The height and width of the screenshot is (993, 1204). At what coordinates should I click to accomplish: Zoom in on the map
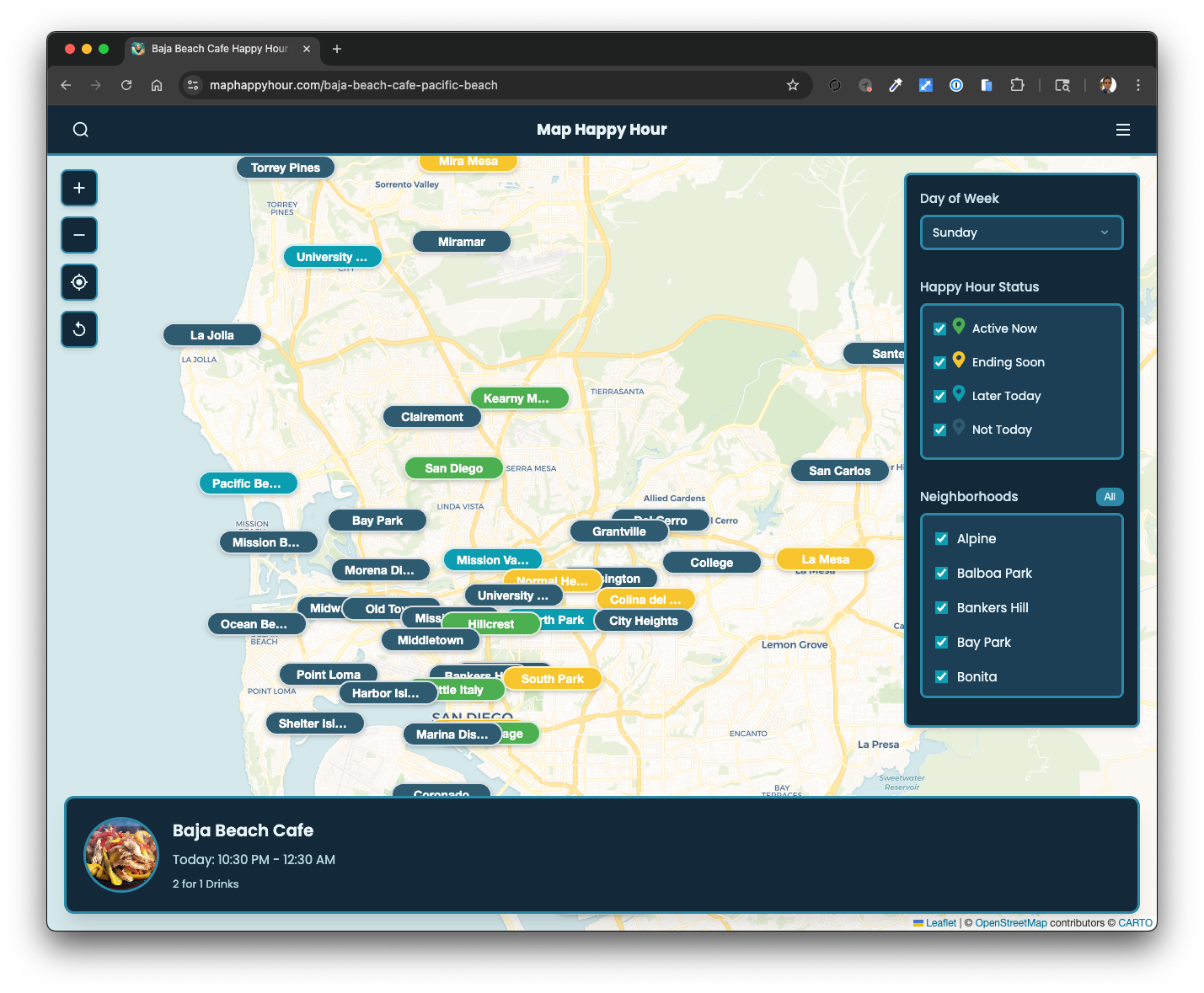(78, 187)
